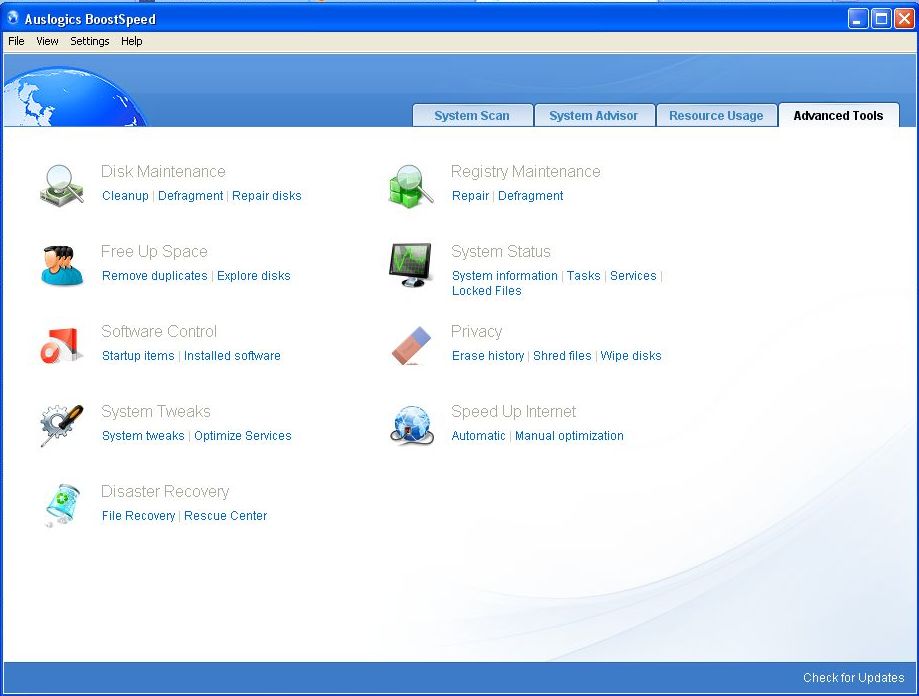Open the Services link under System Status
The height and width of the screenshot is (696, 919).
[x=633, y=276]
